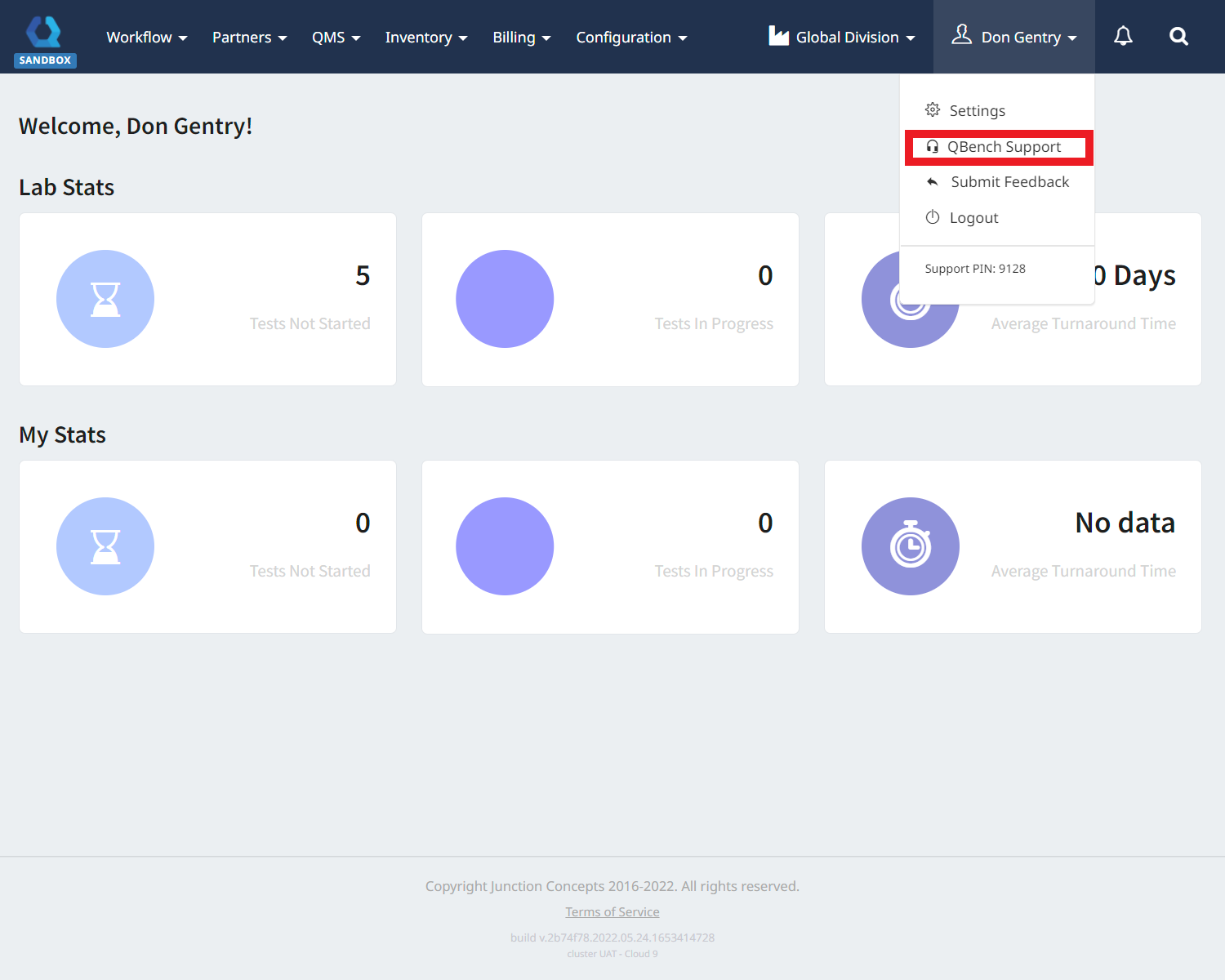Image resolution: width=1225 pixels, height=980 pixels.
Task: Choose Submit Feedback menu entry
Action: pos(1009,182)
